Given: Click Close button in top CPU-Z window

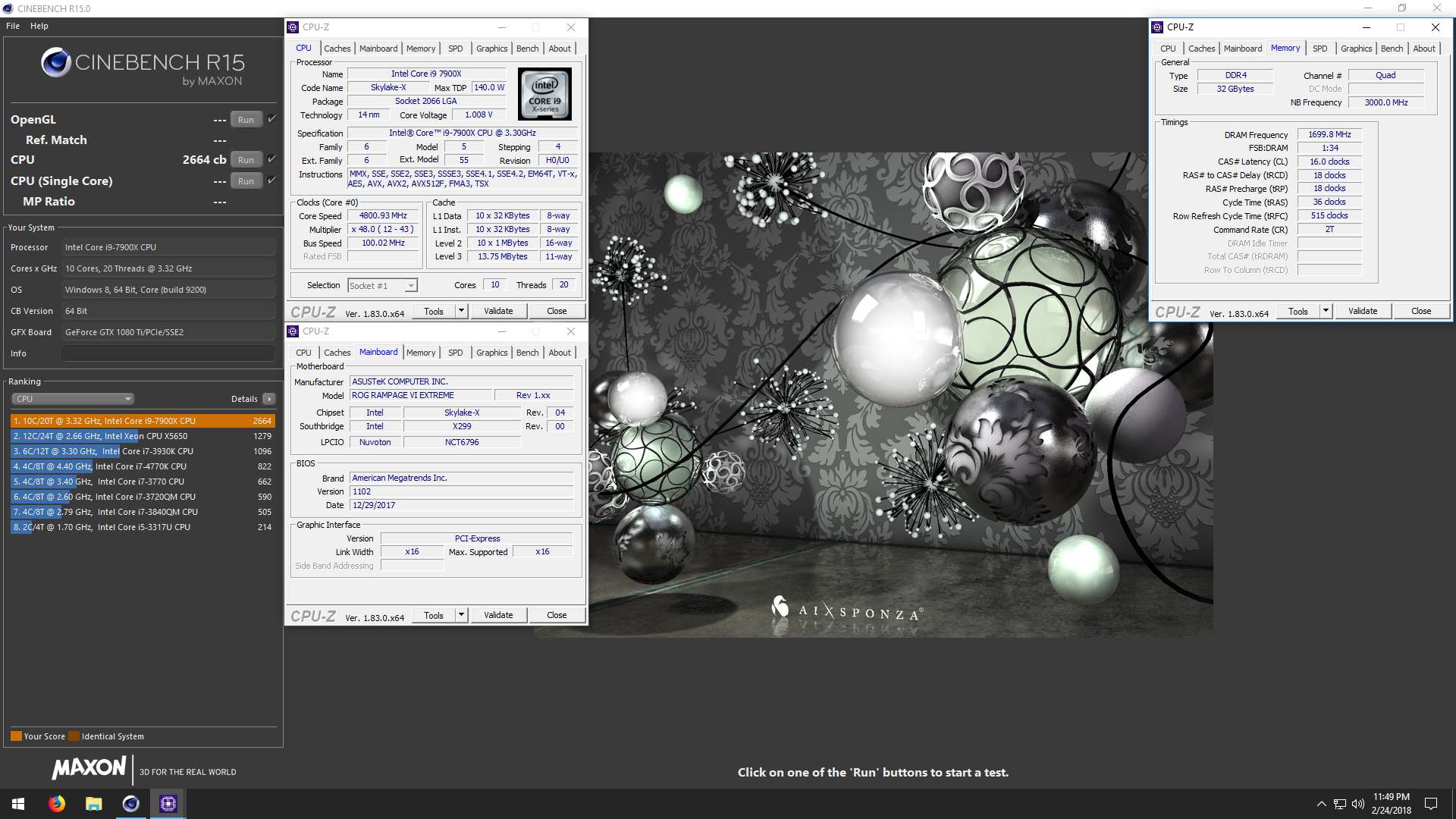Looking at the screenshot, I should 557,311.
